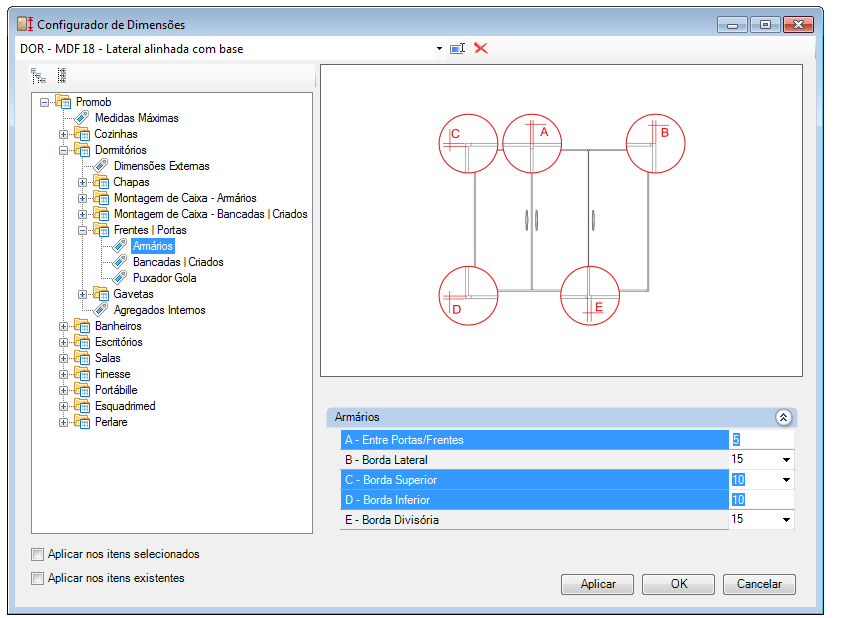Collapse the Armários properties section
The height and width of the screenshot is (618, 868).
pos(783,418)
